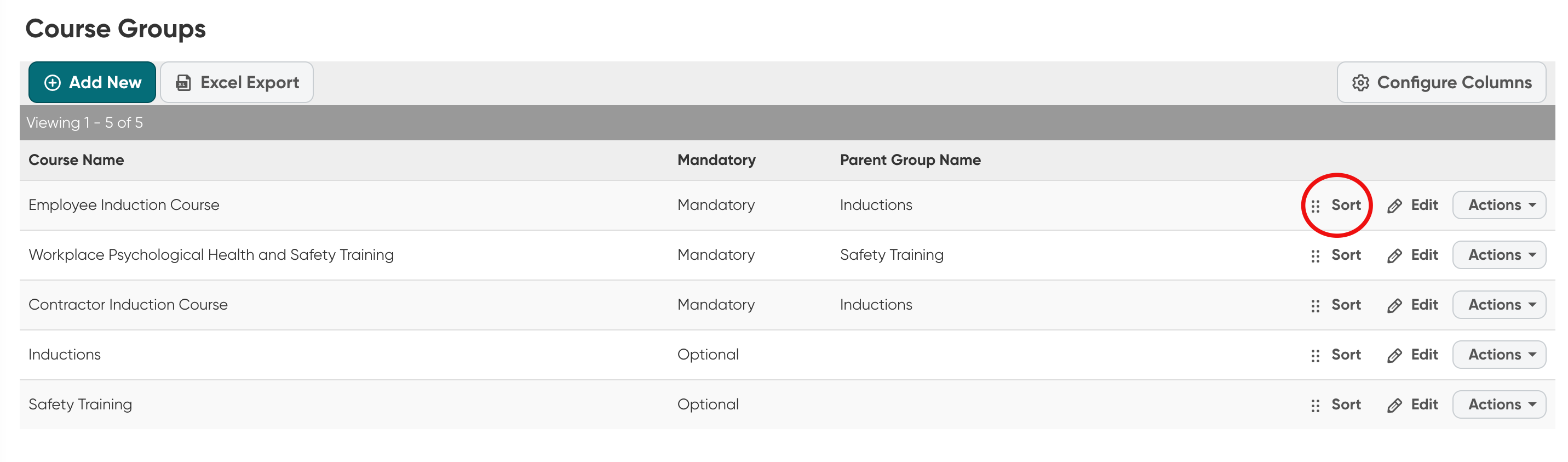1568x462 pixels.
Task: Expand Actions for Contractor Induction Course
Action: pyautogui.click(x=1498, y=305)
